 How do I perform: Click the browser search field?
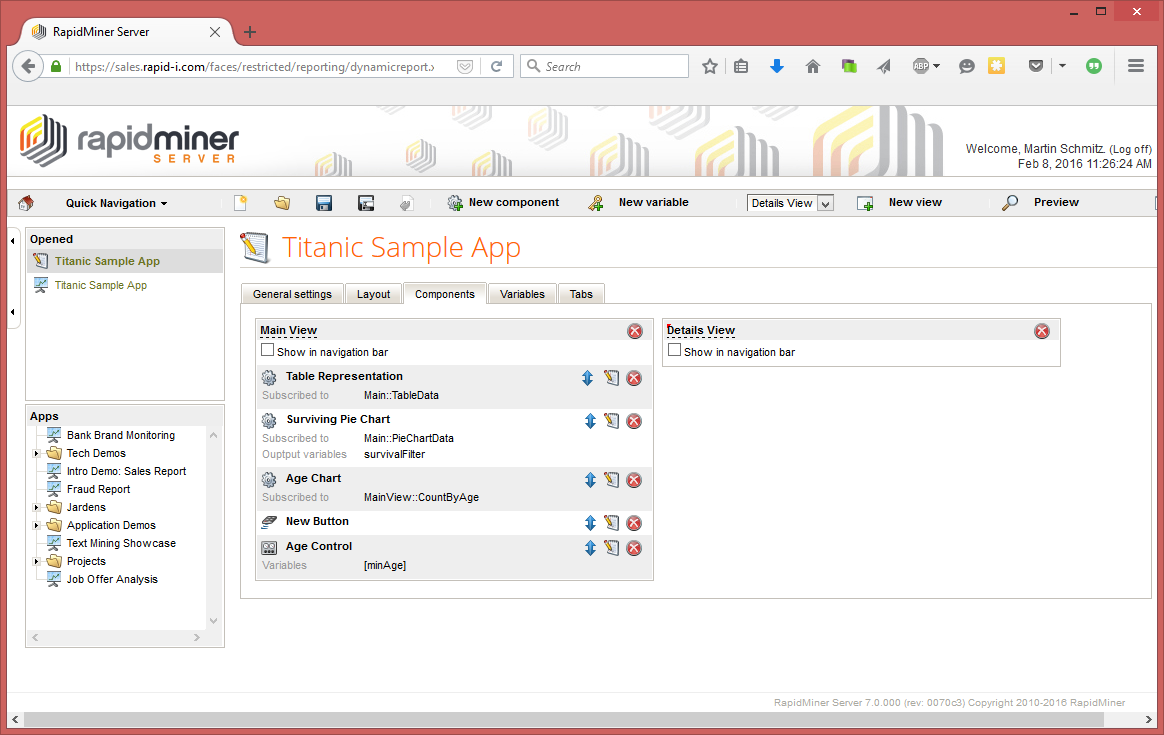[612, 67]
